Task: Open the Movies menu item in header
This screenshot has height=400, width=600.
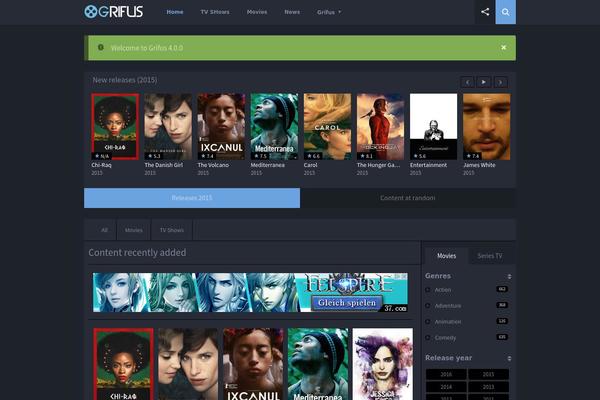Action: 257,12
